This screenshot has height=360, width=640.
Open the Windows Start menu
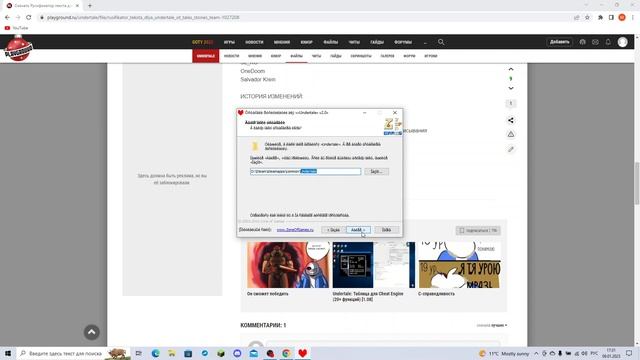tap(8, 353)
